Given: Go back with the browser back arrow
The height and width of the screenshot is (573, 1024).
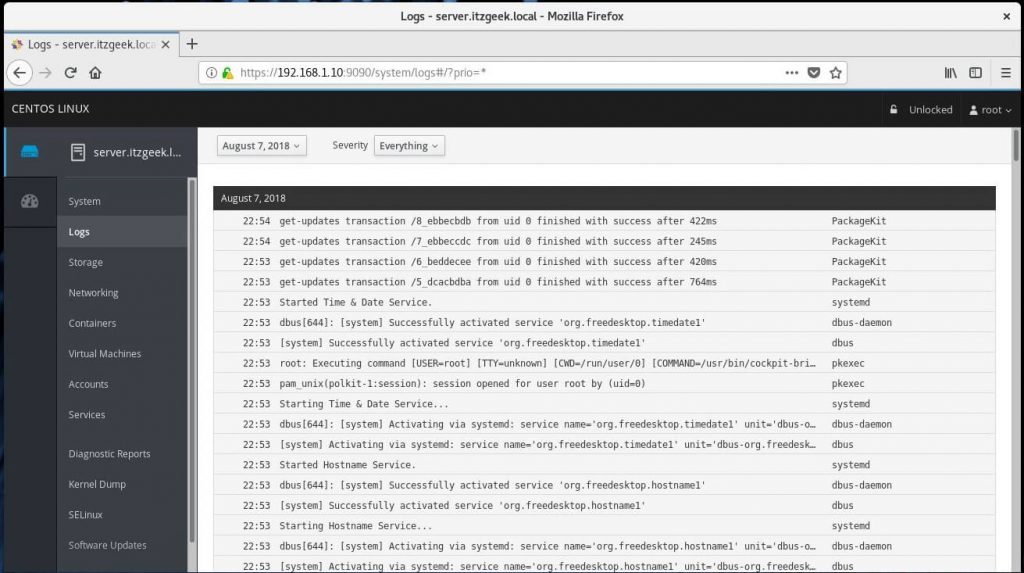Looking at the screenshot, I should pos(20,73).
